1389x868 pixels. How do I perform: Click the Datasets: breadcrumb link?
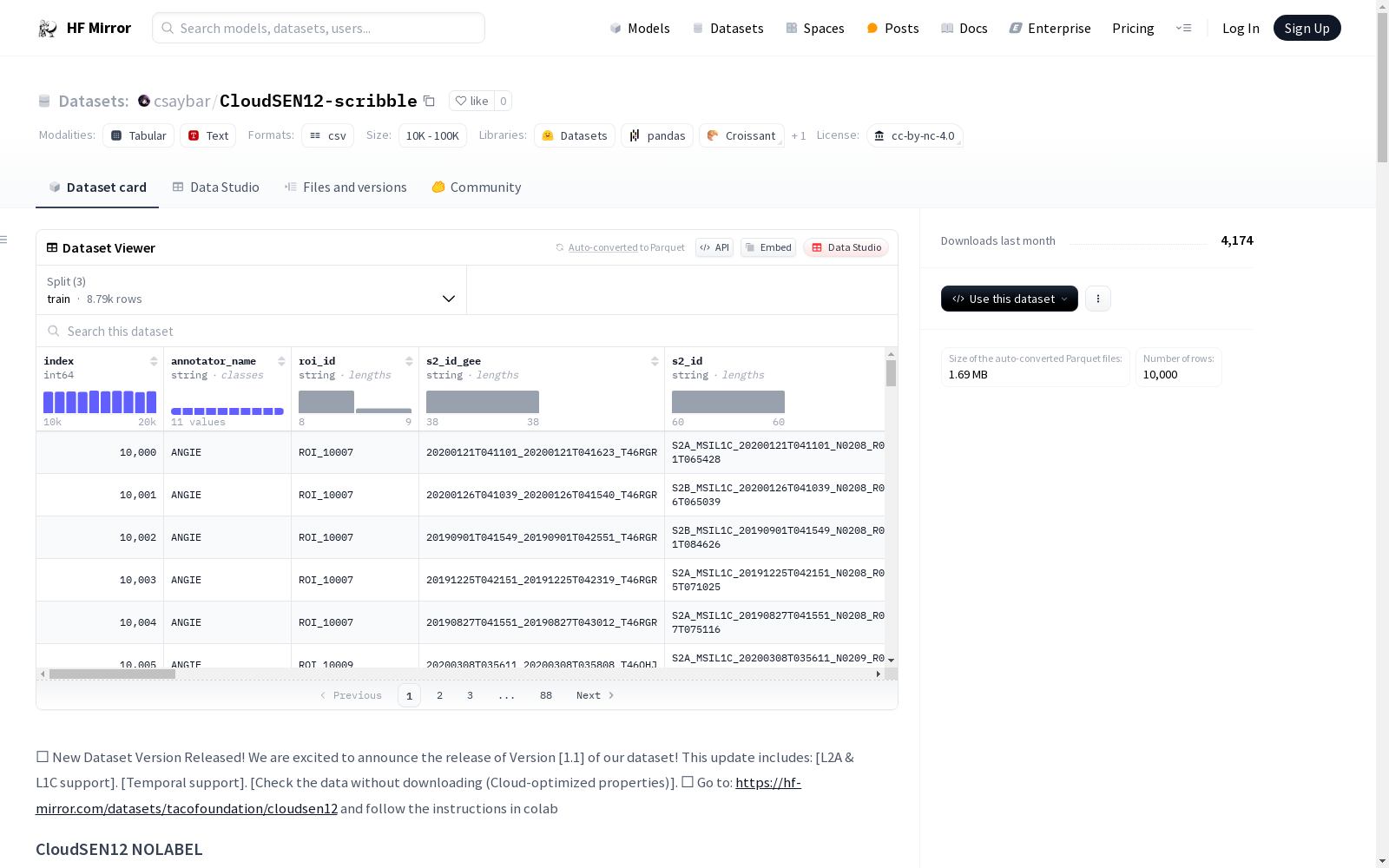tap(94, 101)
